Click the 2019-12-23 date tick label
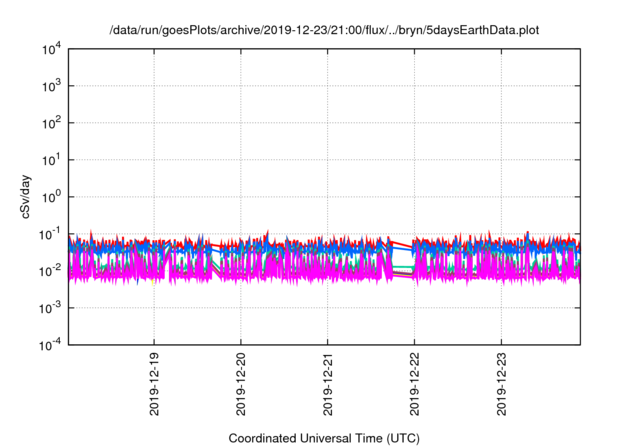This screenshot has height=448, width=640. [x=502, y=384]
